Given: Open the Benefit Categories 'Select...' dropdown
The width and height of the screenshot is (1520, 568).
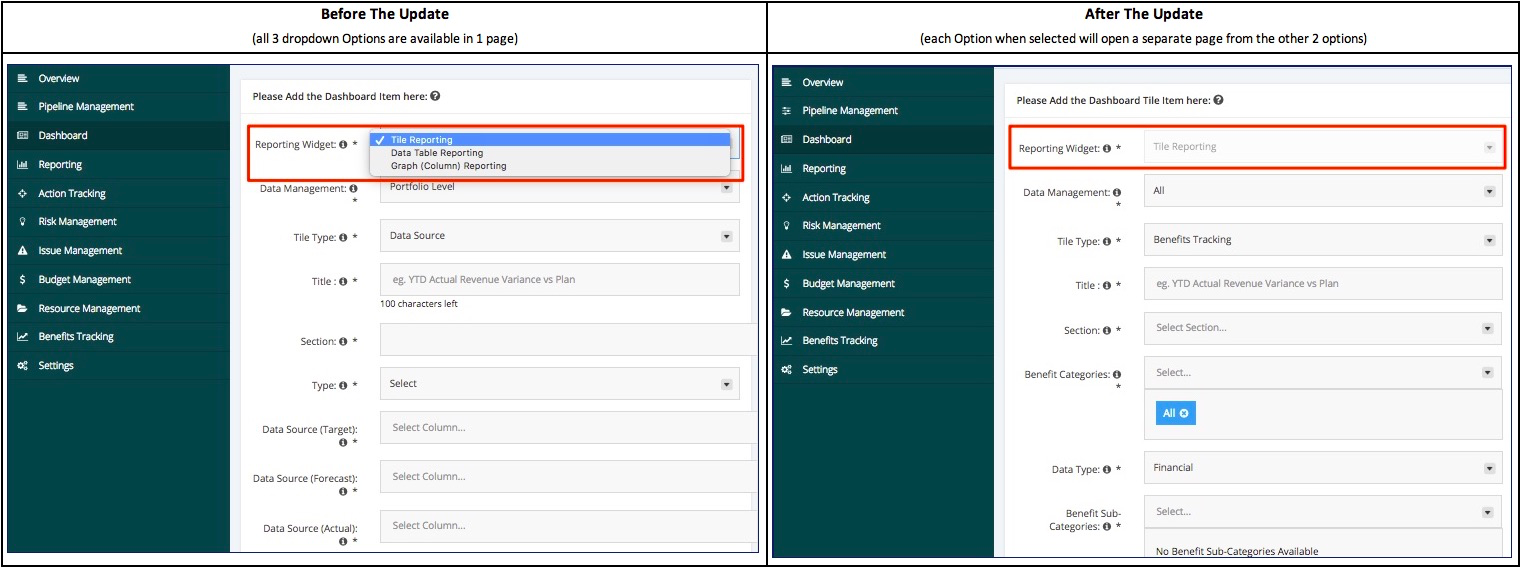Looking at the screenshot, I should click(1323, 372).
